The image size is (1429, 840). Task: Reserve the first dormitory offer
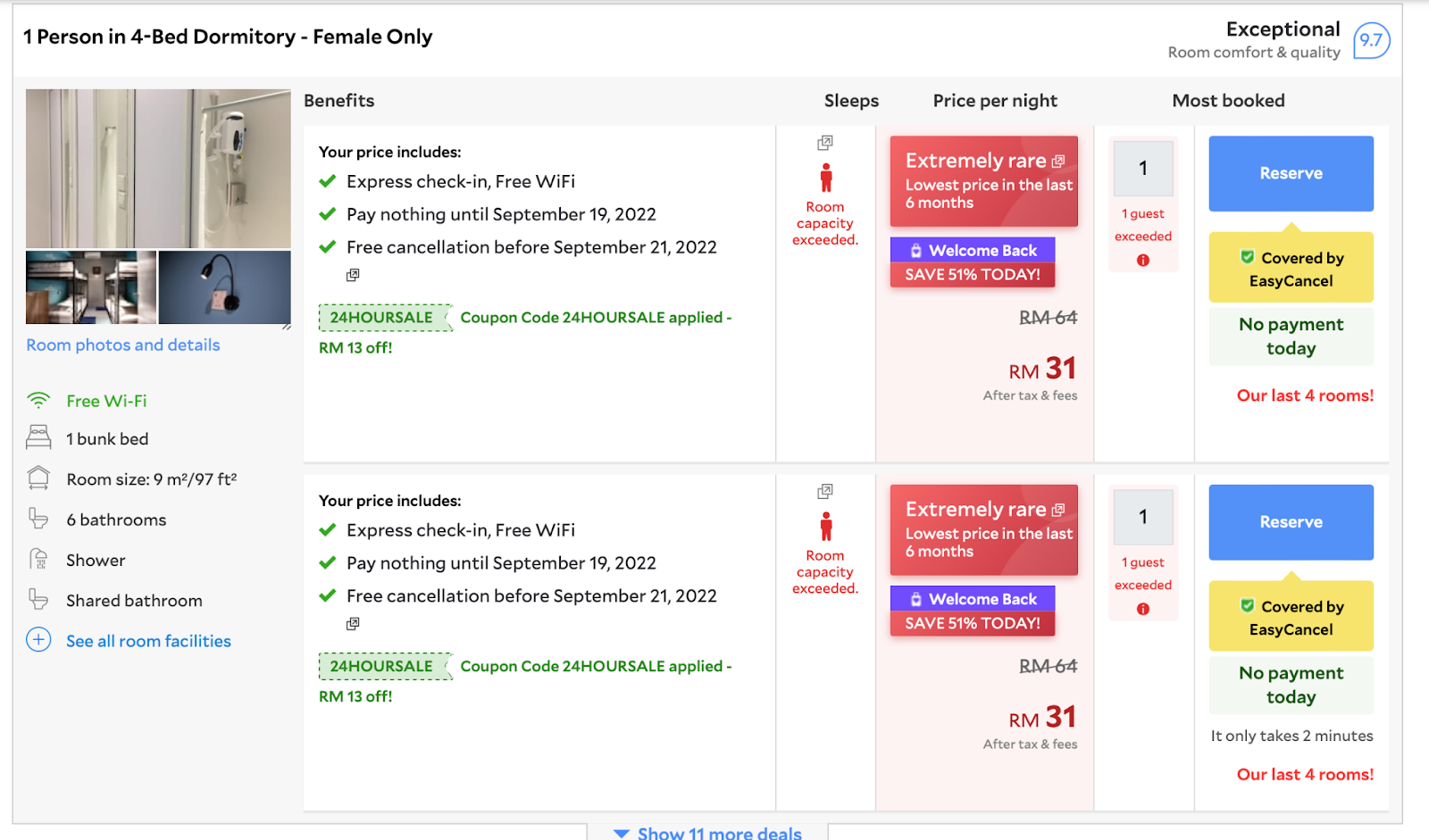point(1291,173)
